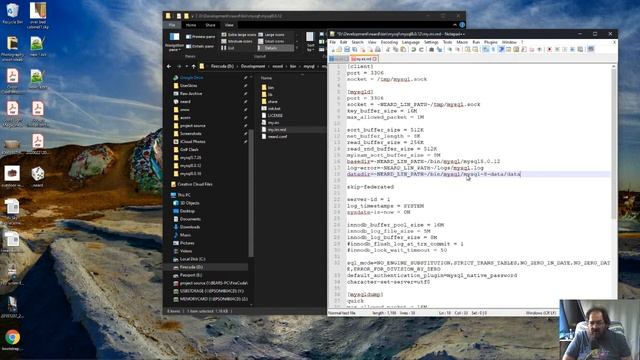This screenshot has height=360, width=640.
Task: Open the Sort by dropdown in Explorer
Action: [310, 42]
